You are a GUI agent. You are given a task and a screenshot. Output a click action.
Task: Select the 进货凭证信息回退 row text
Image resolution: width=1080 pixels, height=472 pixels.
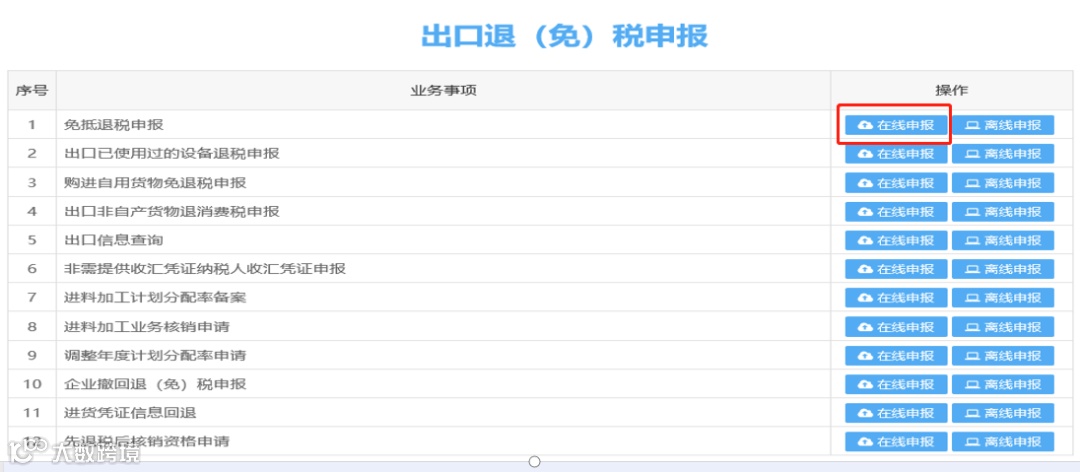pyautogui.click(x=130, y=413)
